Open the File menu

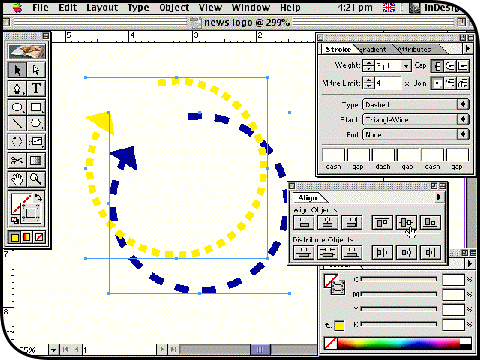point(40,7)
